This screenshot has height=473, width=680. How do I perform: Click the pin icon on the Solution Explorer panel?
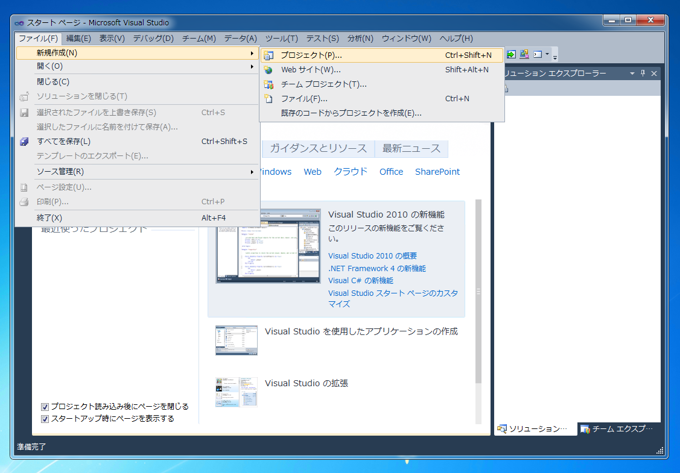[x=643, y=73]
